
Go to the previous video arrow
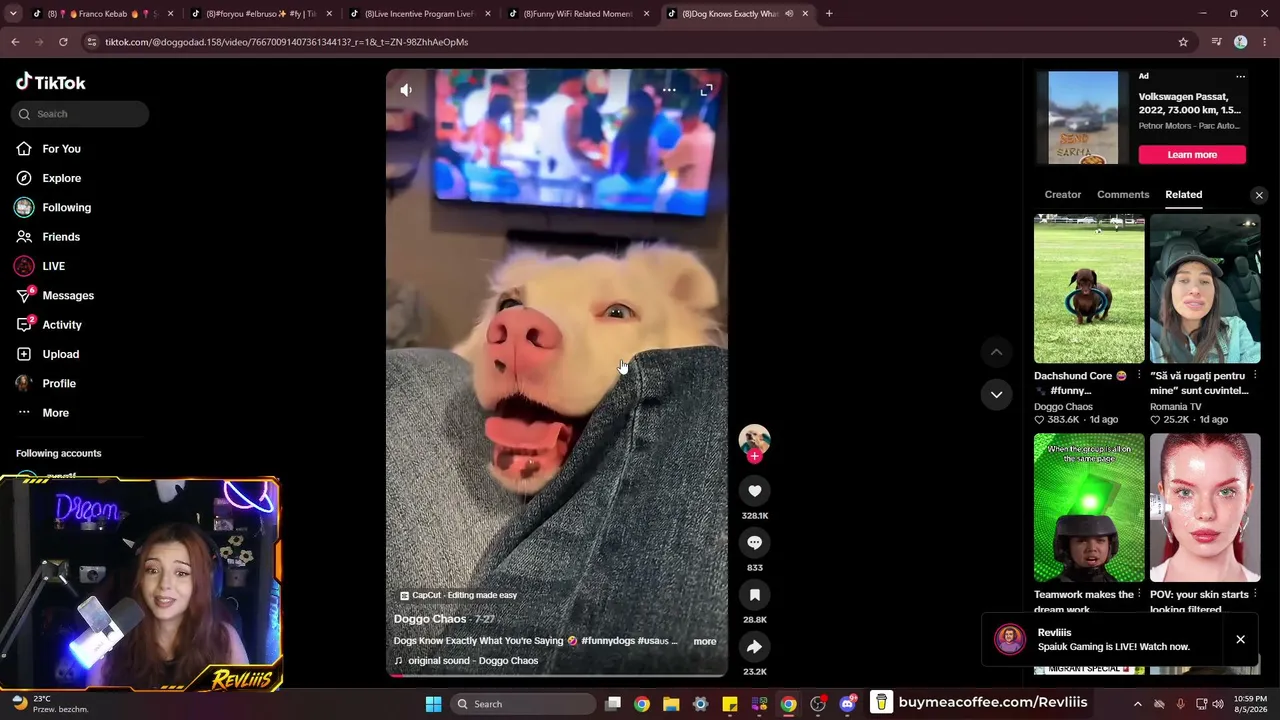click(x=996, y=352)
